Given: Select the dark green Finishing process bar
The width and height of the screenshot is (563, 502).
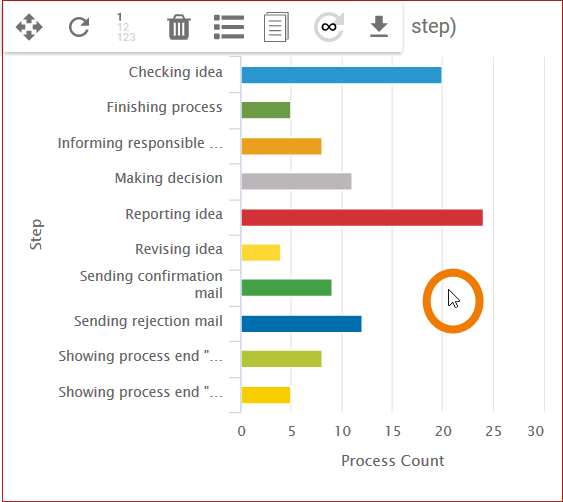Looking at the screenshot, I should click(266, 110).
